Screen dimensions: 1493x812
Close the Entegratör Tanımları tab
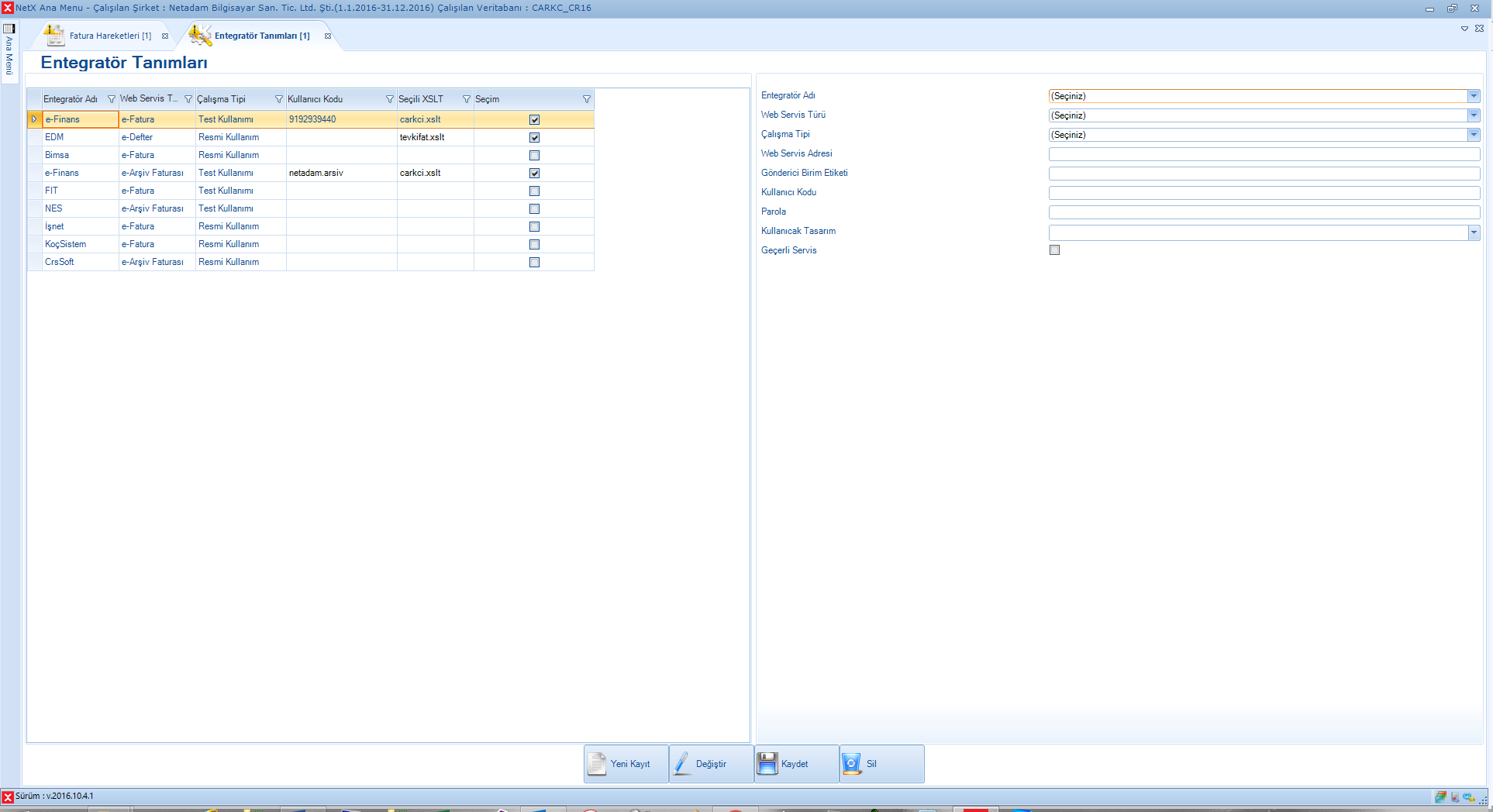[328, 36]
